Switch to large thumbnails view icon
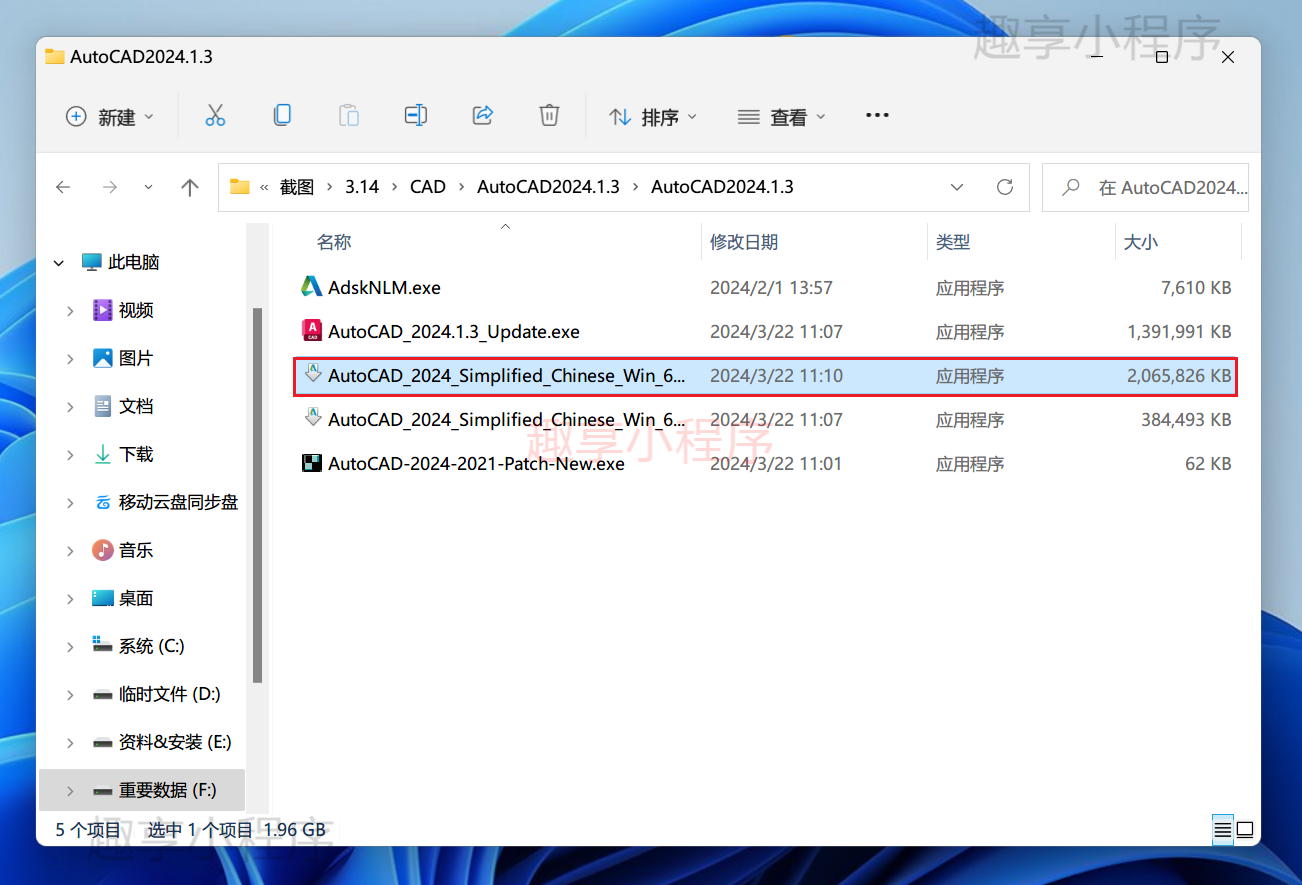The width and height of the screenshot is (1302, 885). click(x=1244, y=829)
